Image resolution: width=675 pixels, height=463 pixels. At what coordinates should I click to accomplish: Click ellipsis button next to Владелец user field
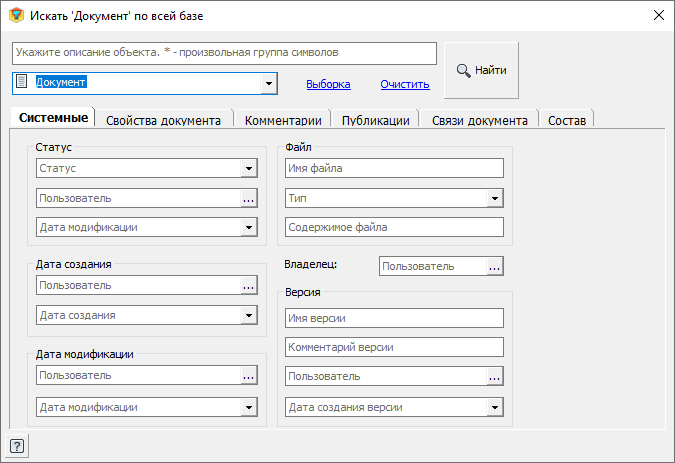click(494, 266)
